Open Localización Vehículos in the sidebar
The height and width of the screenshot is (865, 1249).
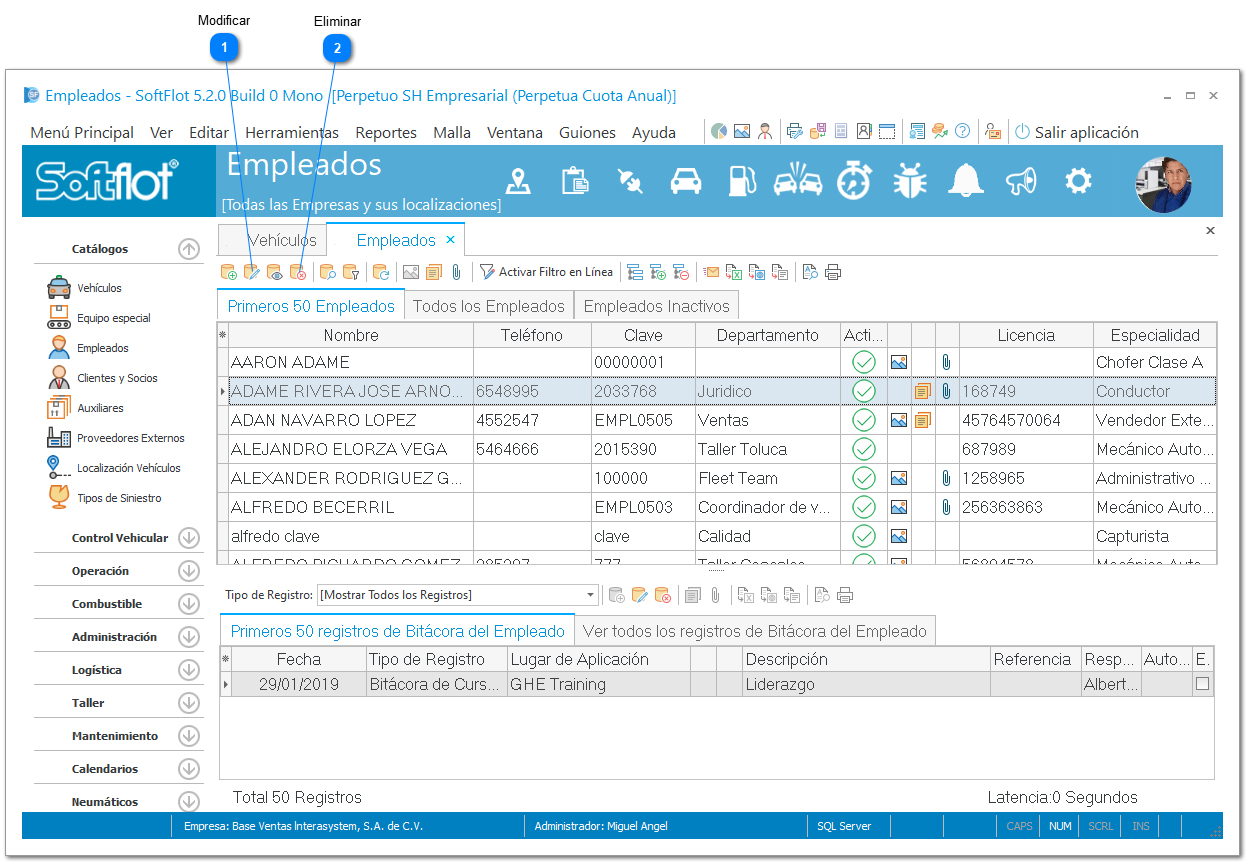point(114,468)
